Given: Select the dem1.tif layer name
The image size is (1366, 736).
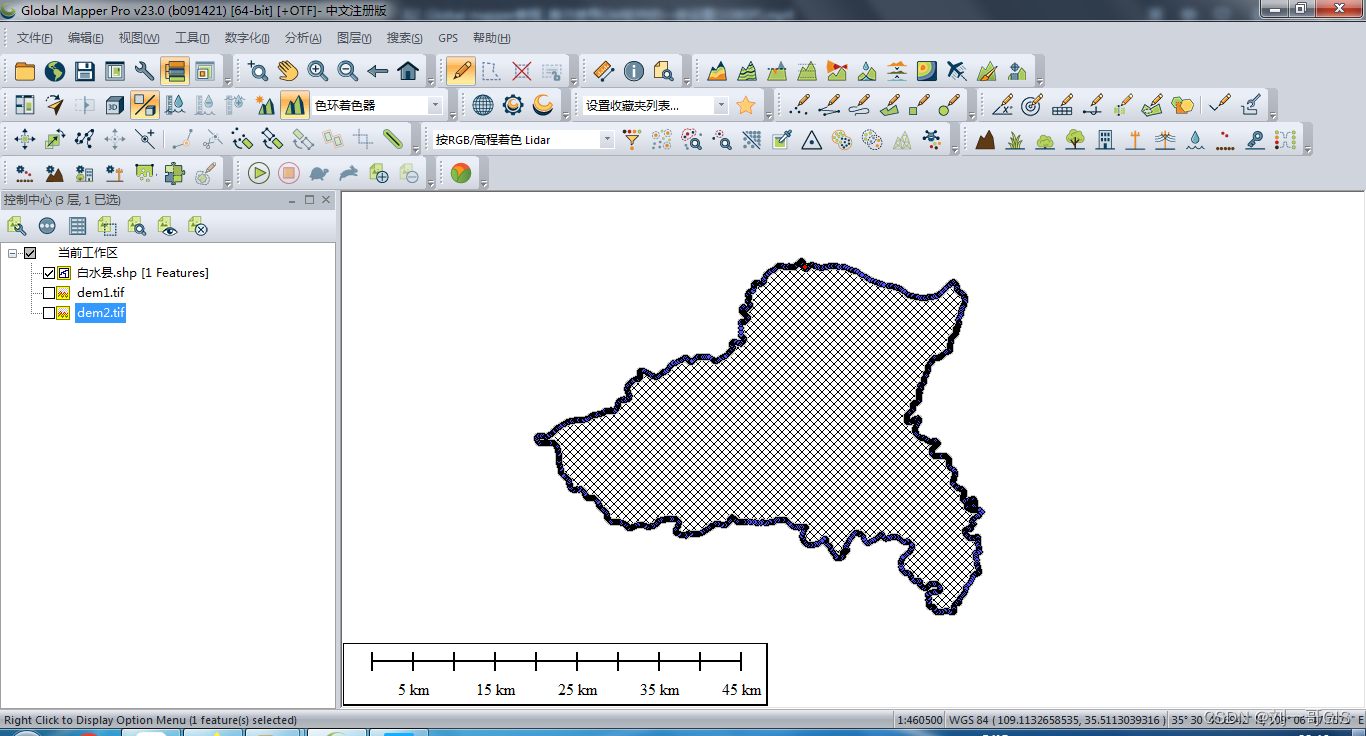Looking at the screenshot, I should pyautogui.click(x=100, y=293).
